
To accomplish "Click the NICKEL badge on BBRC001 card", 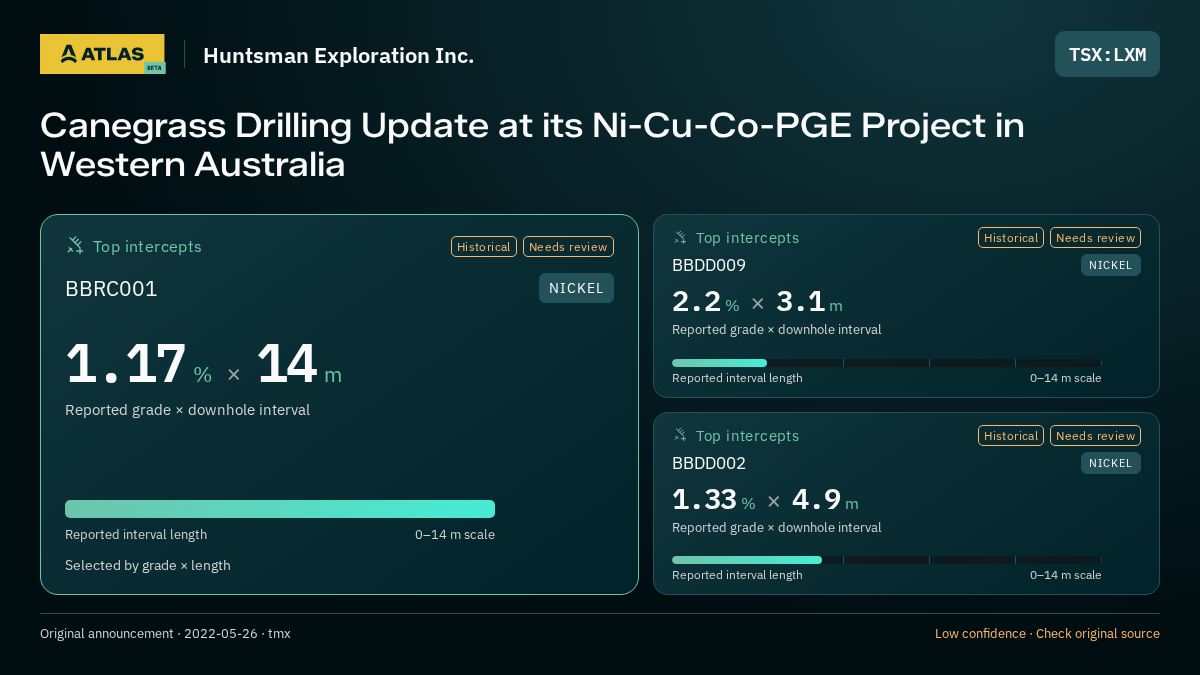I will click(576, 288).
